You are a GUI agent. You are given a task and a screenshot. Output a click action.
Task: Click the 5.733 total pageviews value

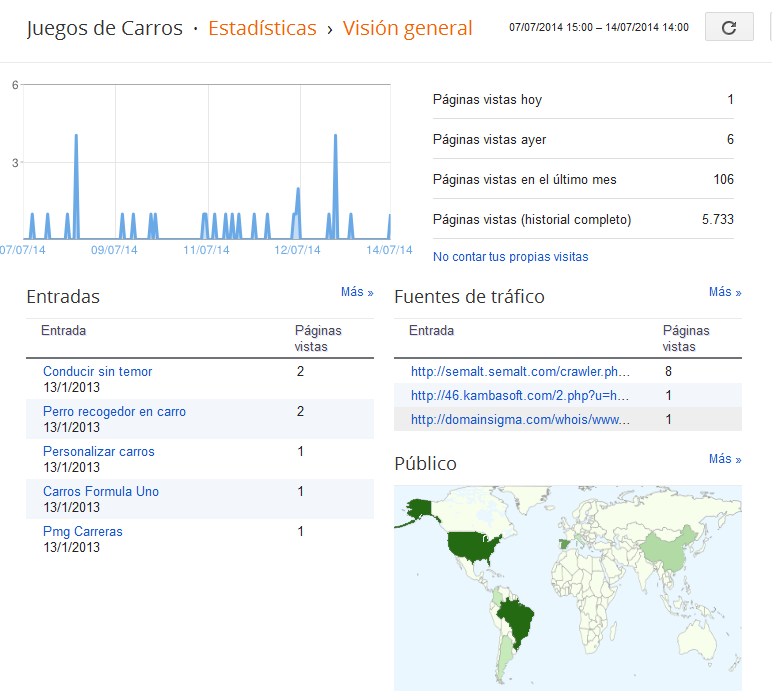pyautogui.click(x=717, y=219)
